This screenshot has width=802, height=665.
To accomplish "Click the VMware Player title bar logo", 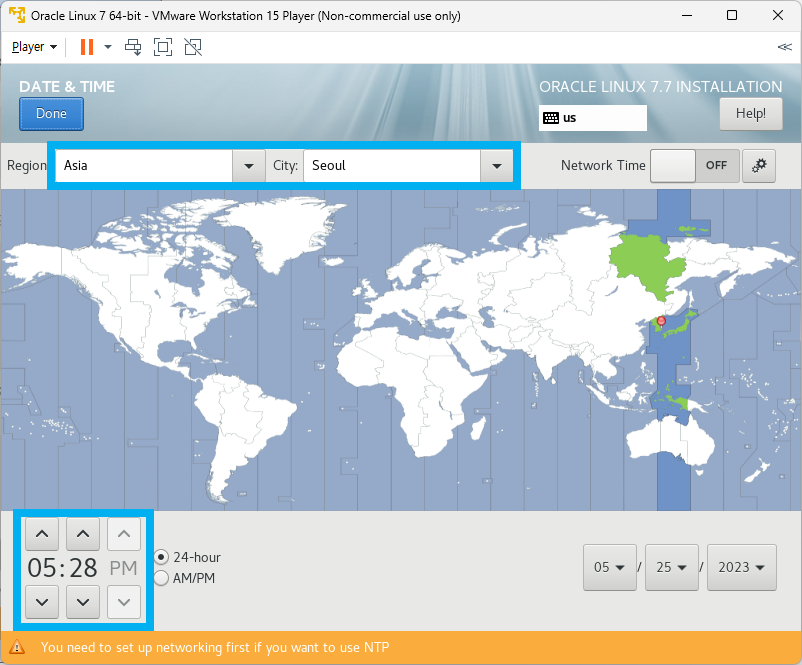I will (17, 15).
